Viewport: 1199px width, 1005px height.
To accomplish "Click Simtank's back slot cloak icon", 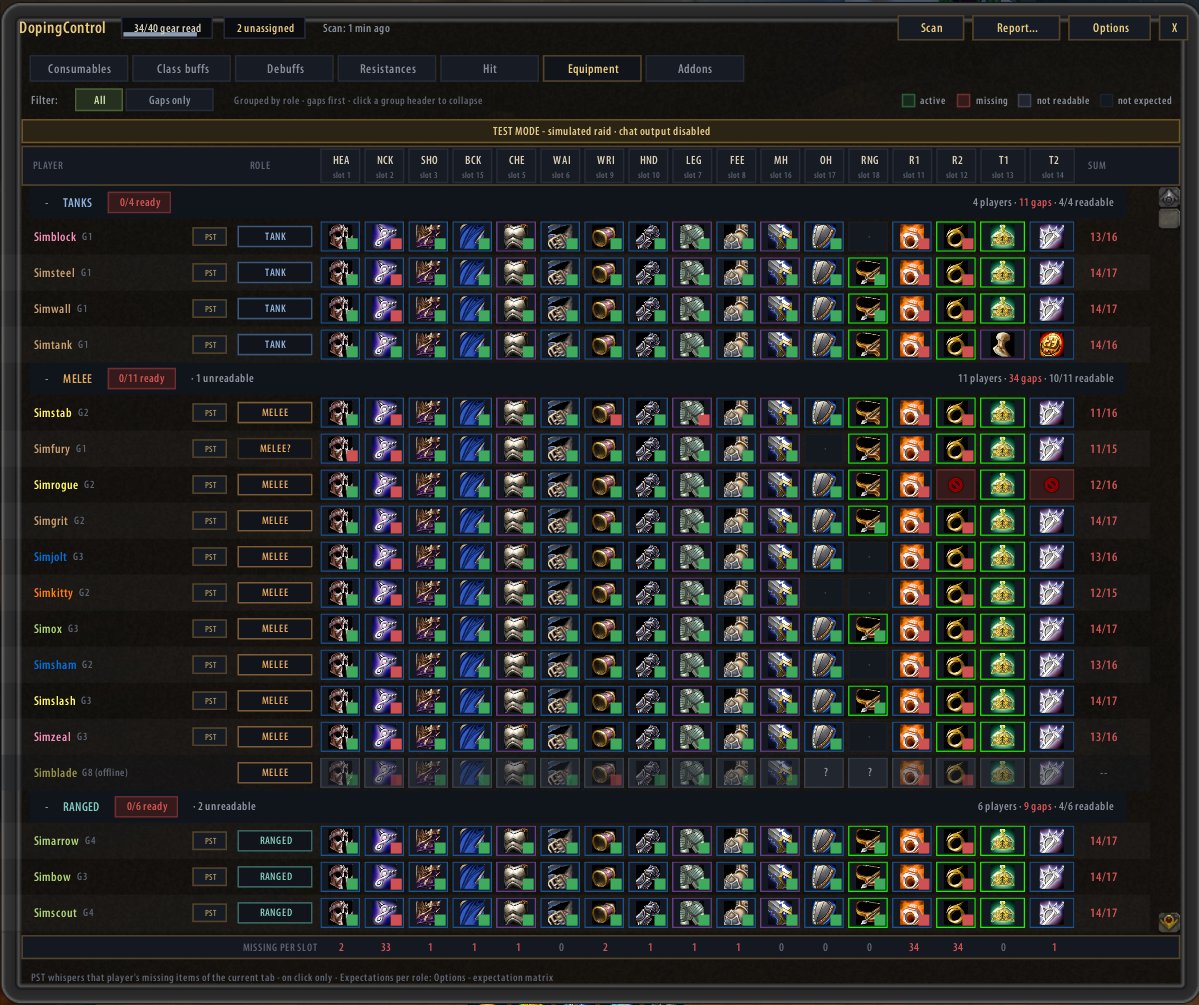I will point(473,345).
